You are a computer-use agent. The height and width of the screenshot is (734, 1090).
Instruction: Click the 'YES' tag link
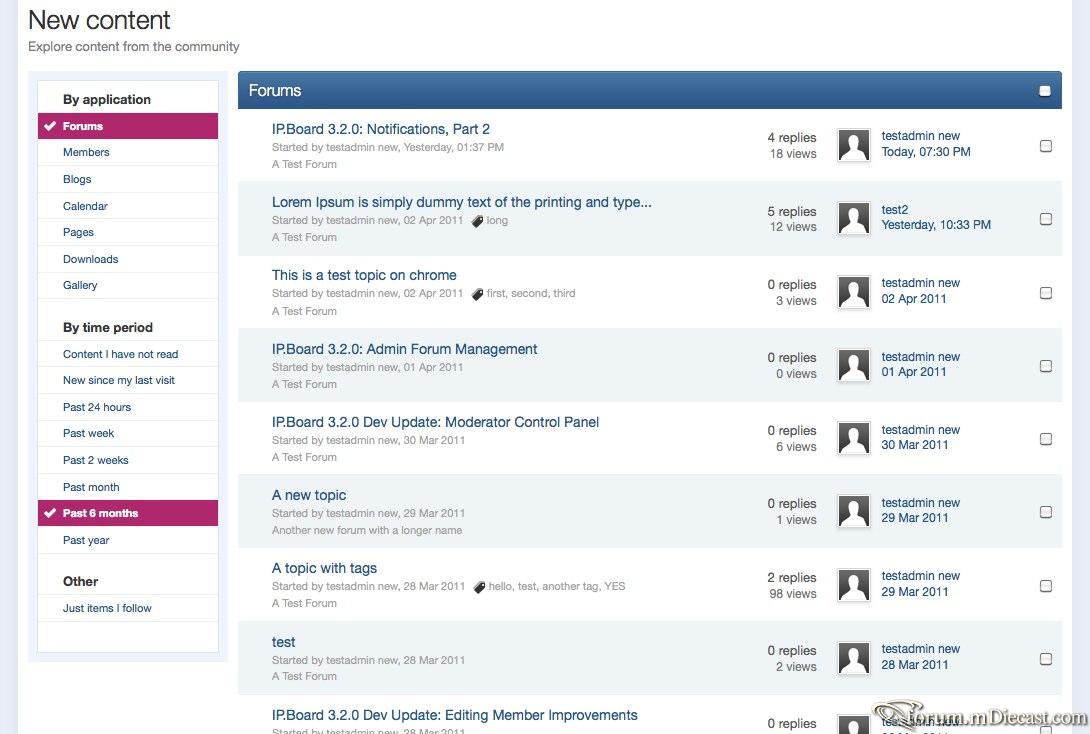615,586
